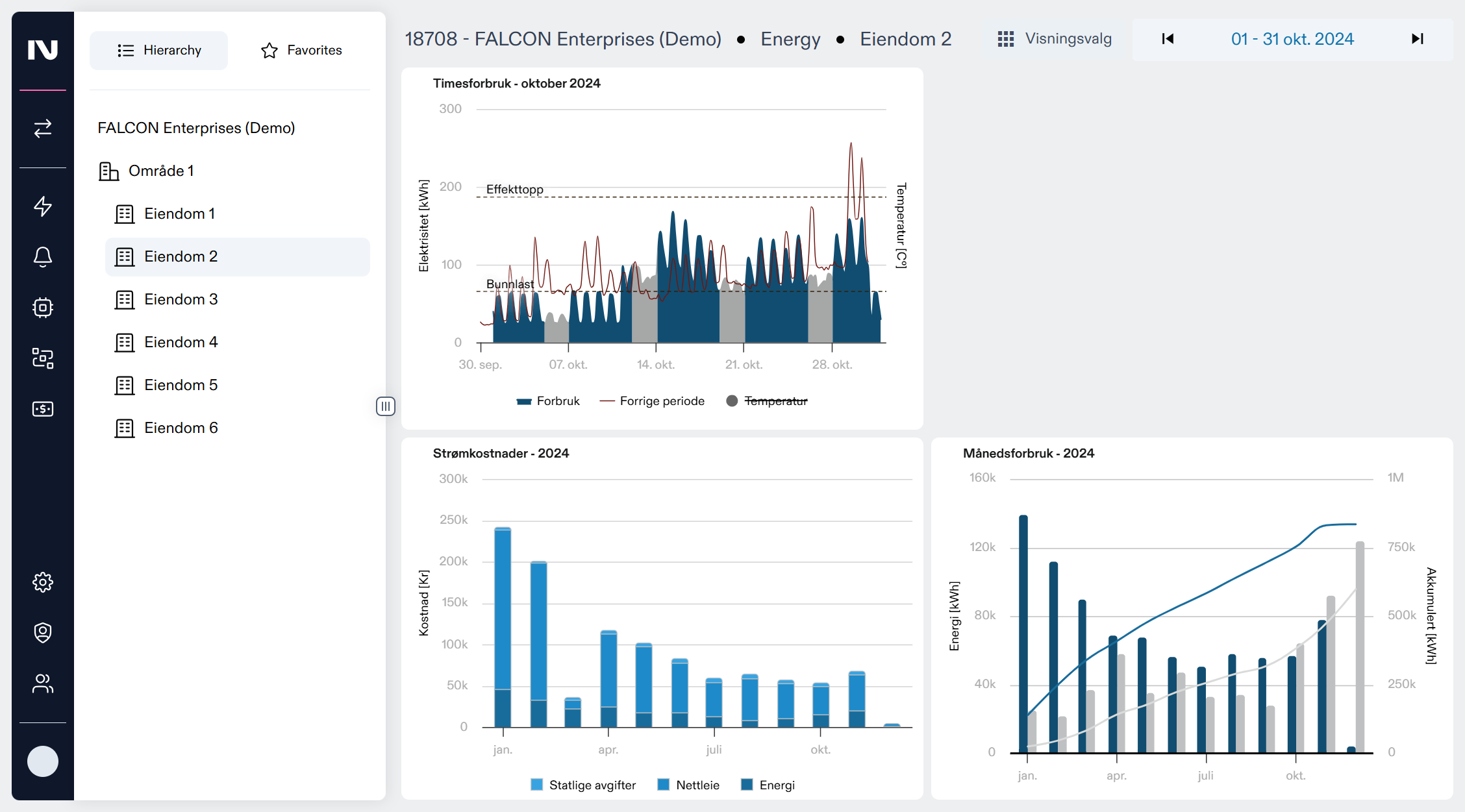Go to previous period arrow

pos(1168,39)
